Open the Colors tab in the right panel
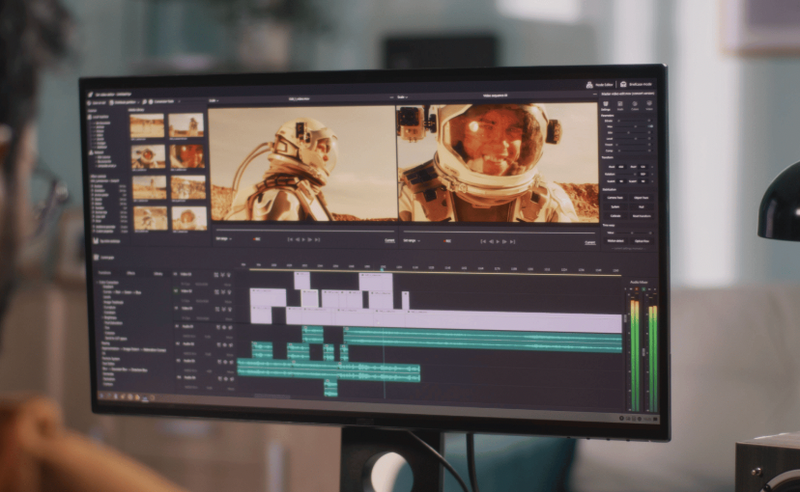Image resolution: width=800 pixels, height=492 pixels. [635, 106]
